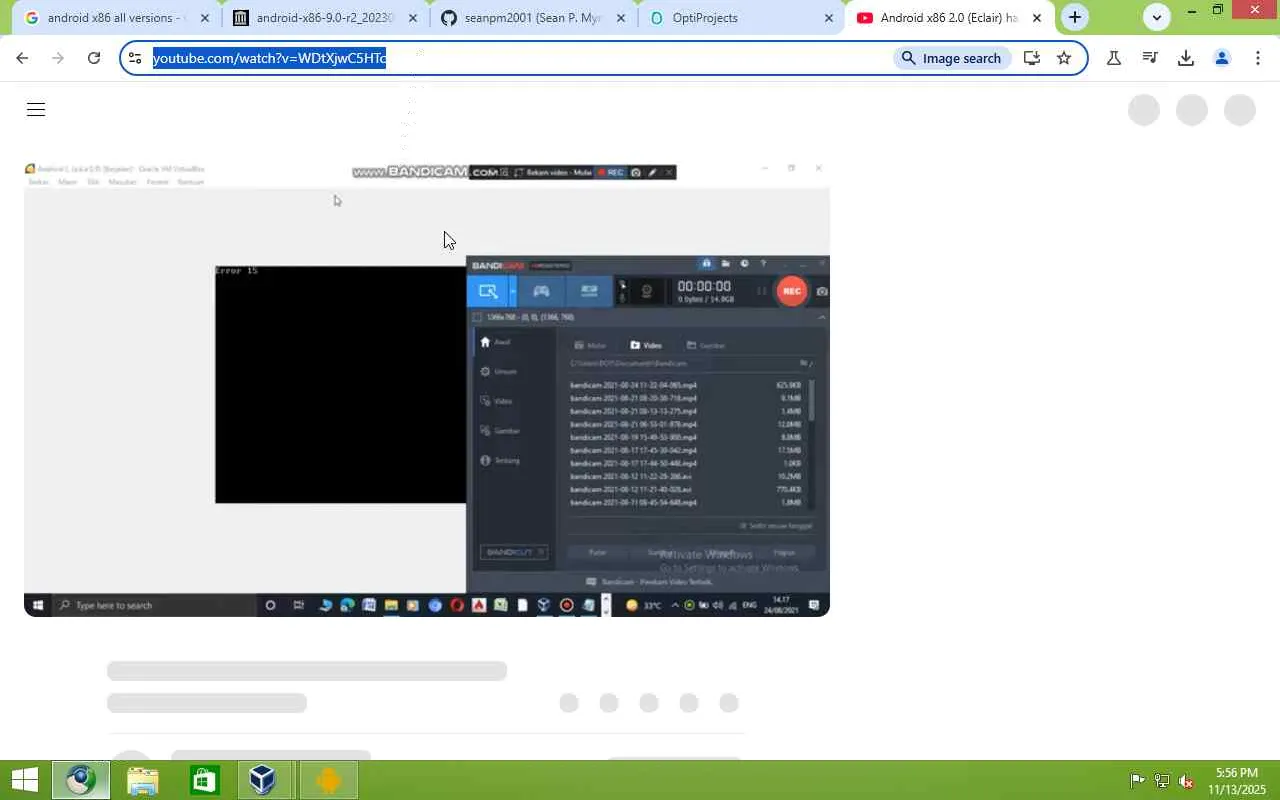This screenshot has height=800, width=1280.
Task: Close the OptiProjects tab
Action: pos(829,18)
